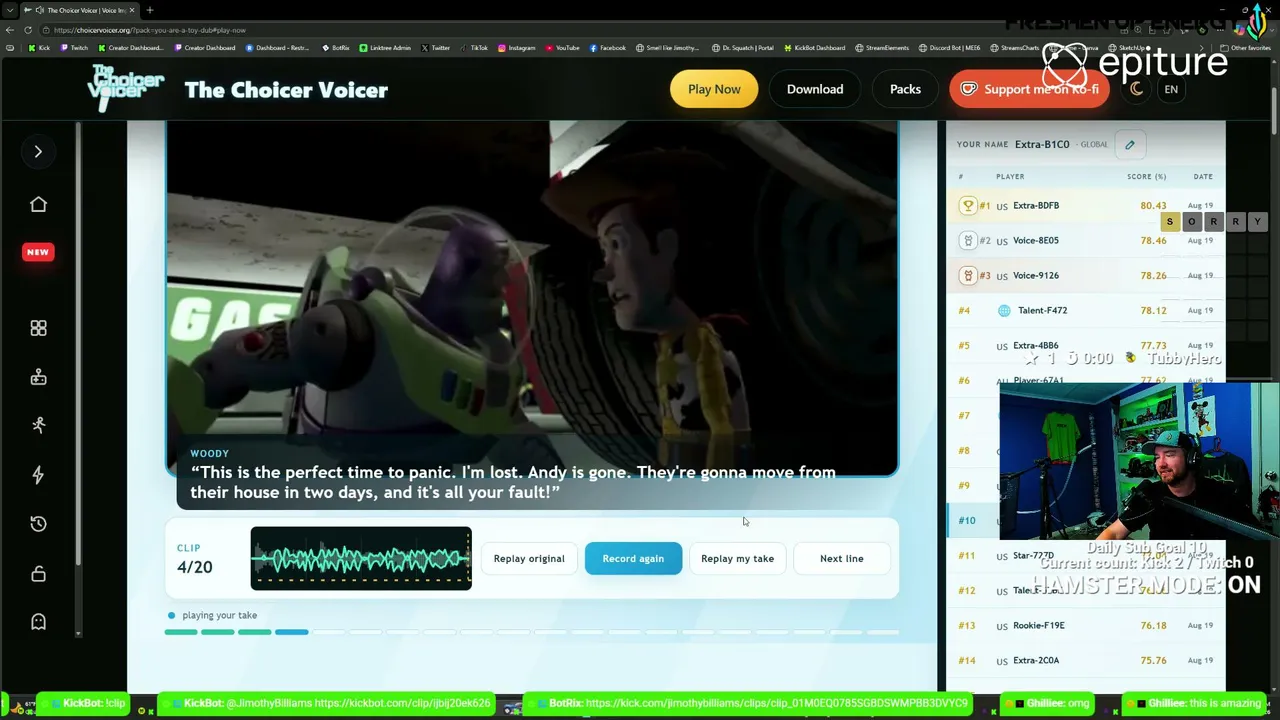Image resolution: width=1280 pixels, height=720 pixels.
Task: Open the history clock sidebar icon
Action: point(38,523)
